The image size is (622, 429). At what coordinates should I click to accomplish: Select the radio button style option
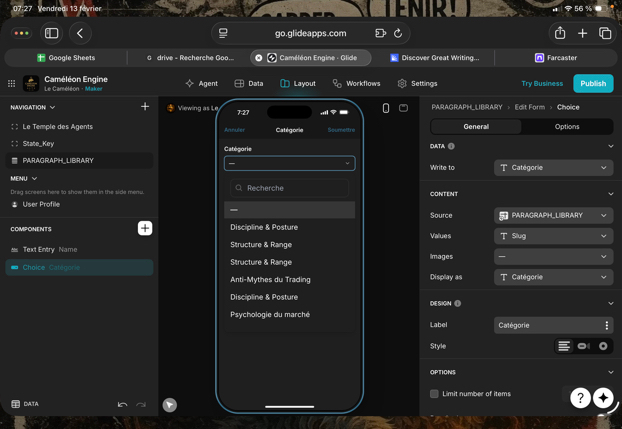(603, 346)
